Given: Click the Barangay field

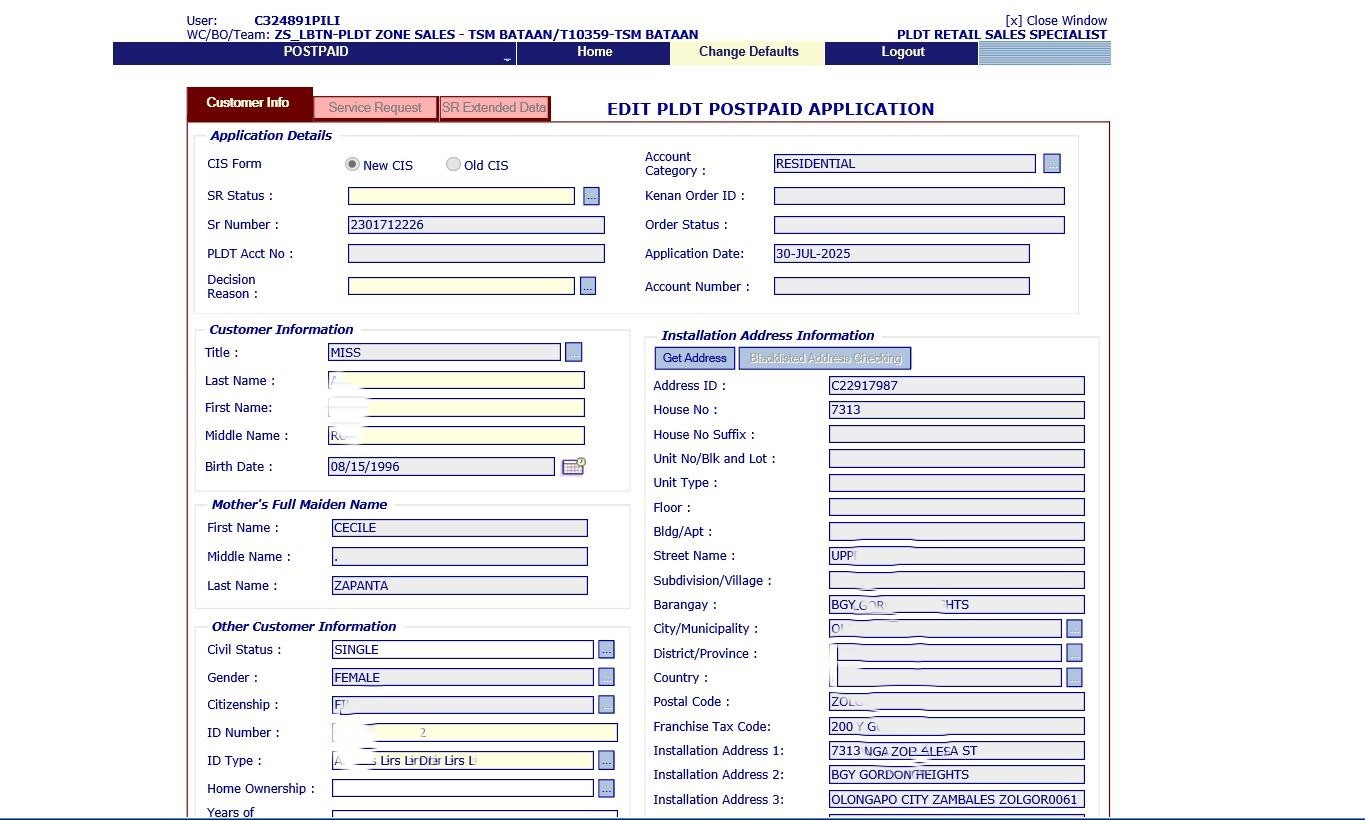Looking at the screenshot, I should [x=957, y=605].
